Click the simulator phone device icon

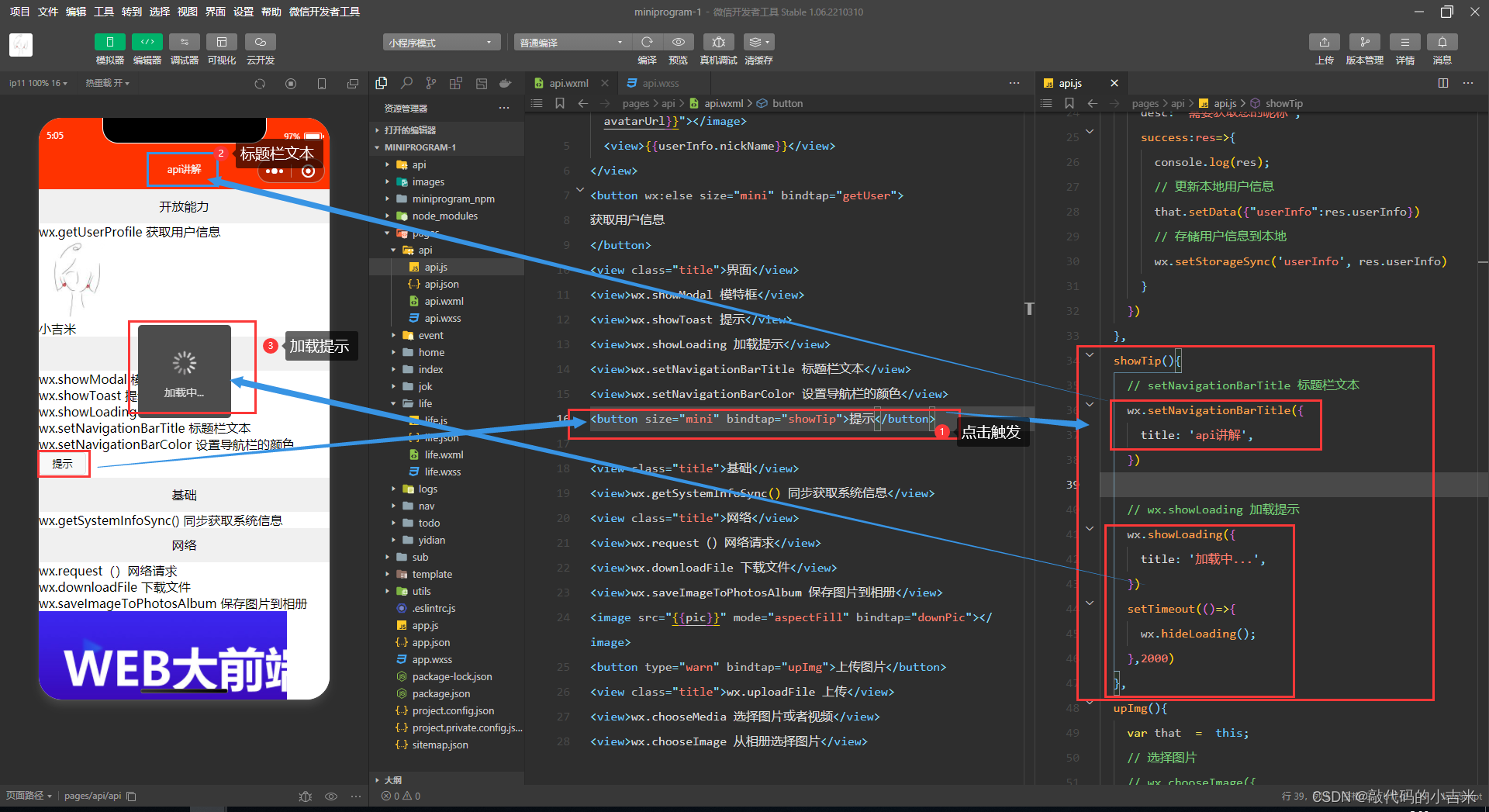click(x=322, y=84)
